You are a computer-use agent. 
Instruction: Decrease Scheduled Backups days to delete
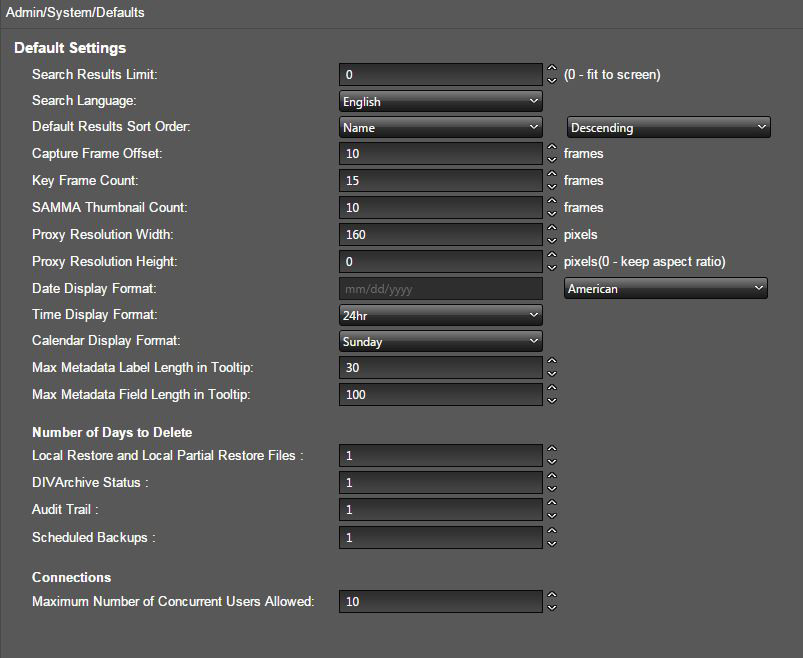point(552,544)
